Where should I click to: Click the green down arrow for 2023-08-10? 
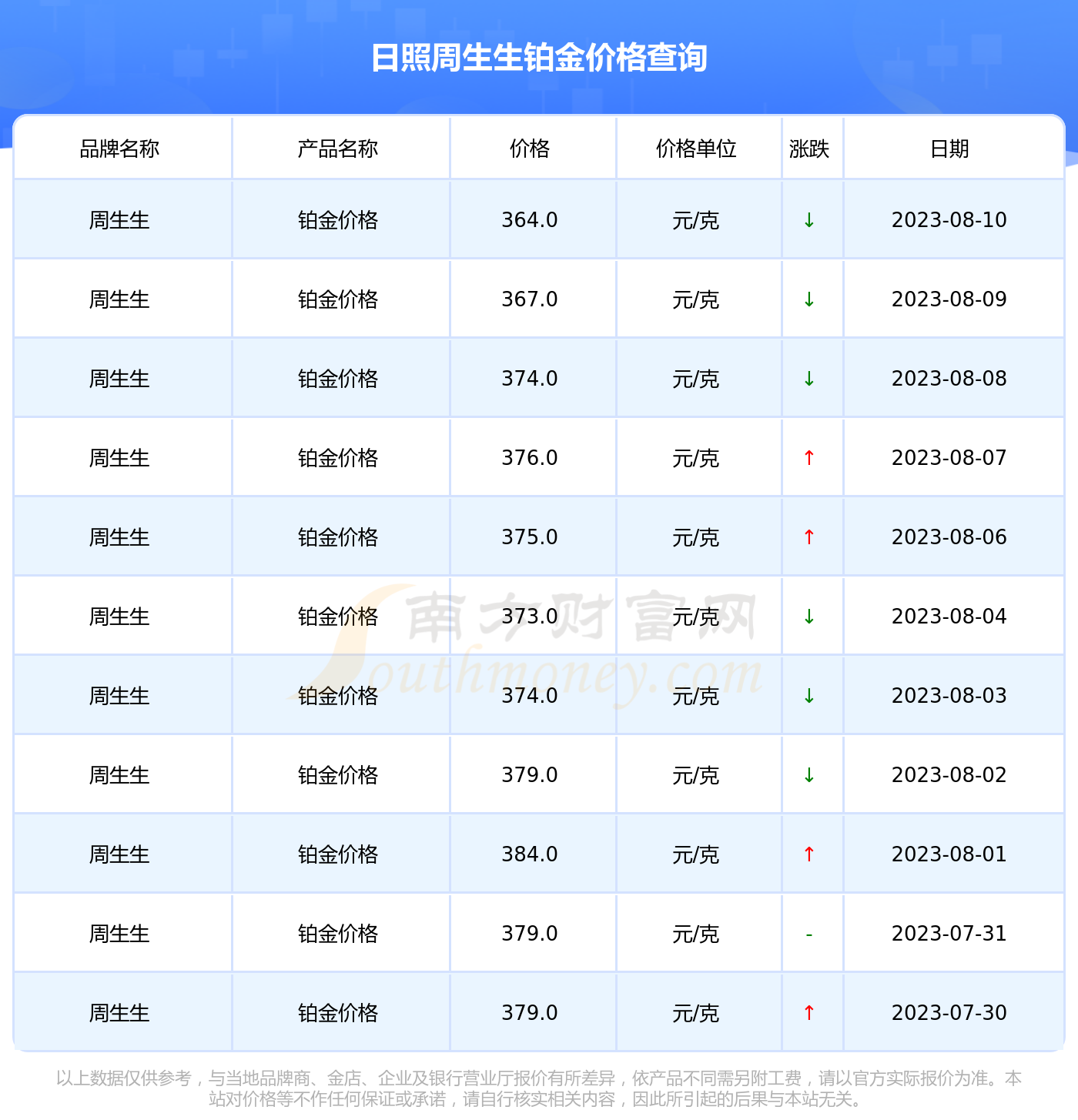[809, 220]
